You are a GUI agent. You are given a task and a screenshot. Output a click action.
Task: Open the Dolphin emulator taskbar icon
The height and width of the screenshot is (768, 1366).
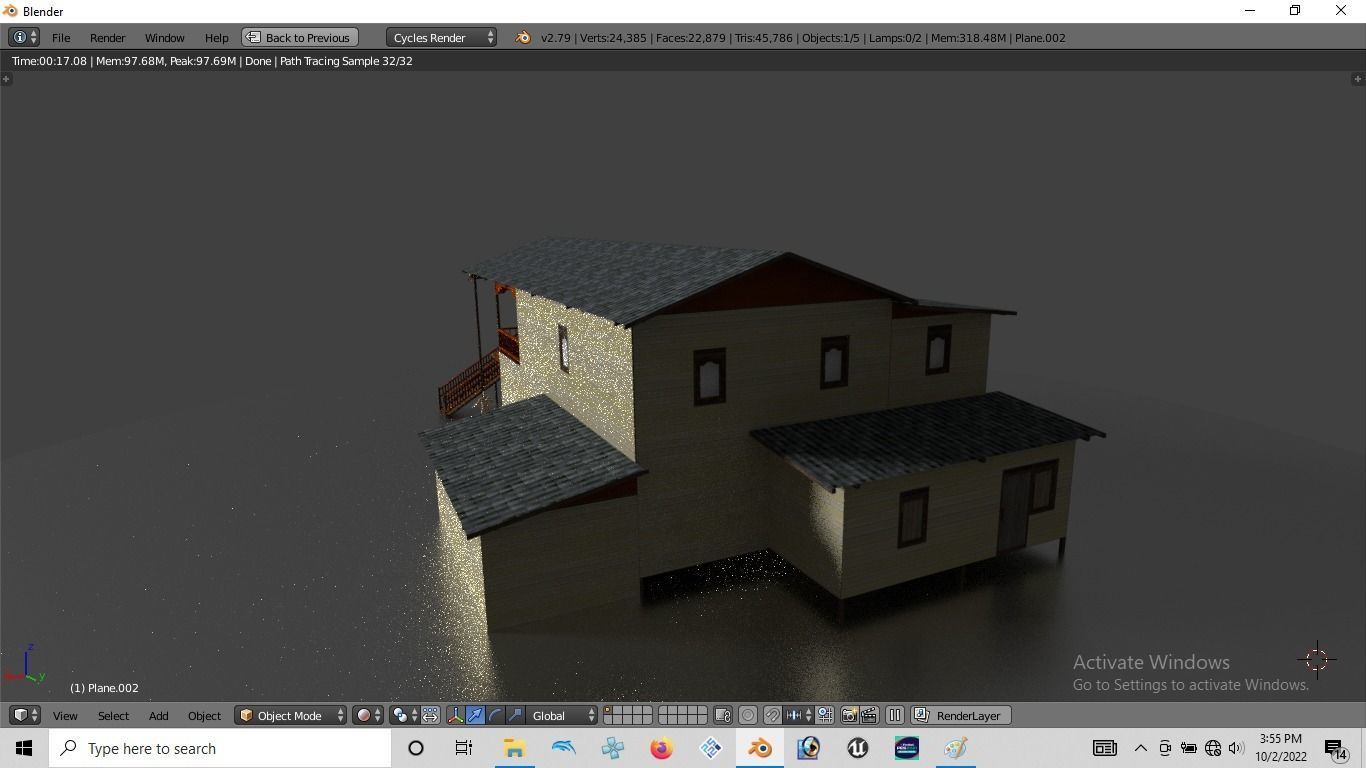tap(563, 748)
